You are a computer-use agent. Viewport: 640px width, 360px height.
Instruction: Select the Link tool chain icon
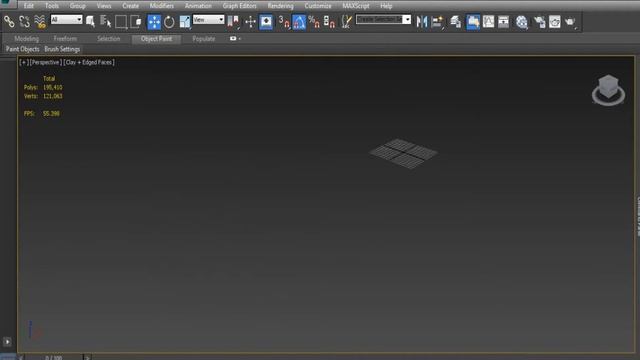(x=9, y=21)
